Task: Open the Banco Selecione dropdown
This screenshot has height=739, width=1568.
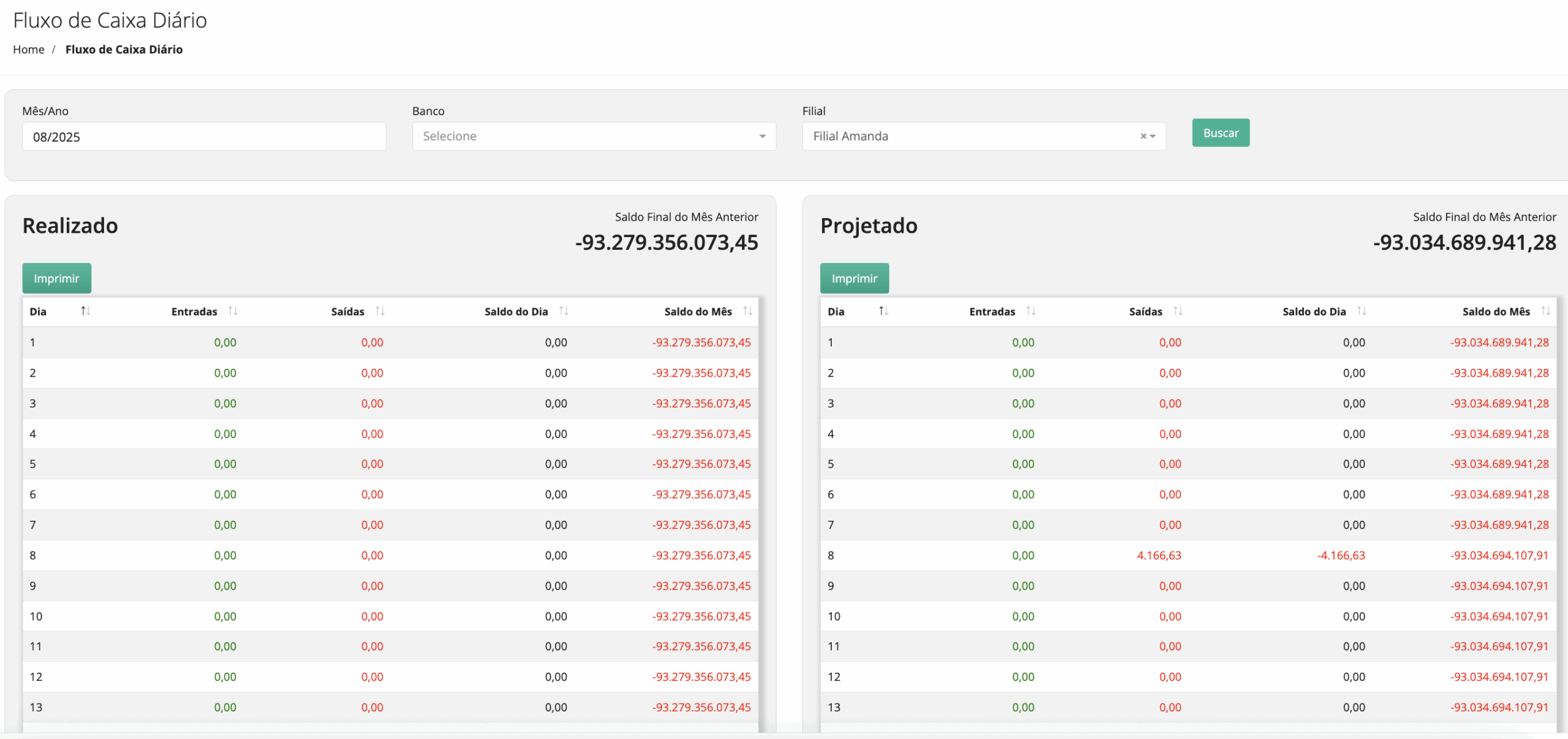Action: 594,136
